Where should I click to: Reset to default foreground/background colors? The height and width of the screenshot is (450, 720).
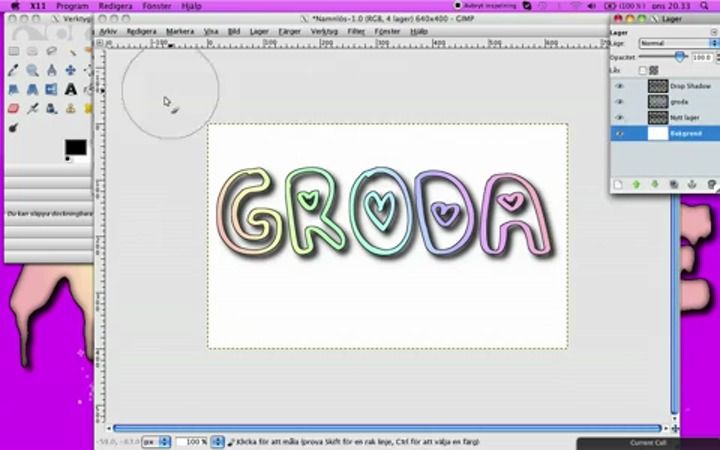pos(68,159)
